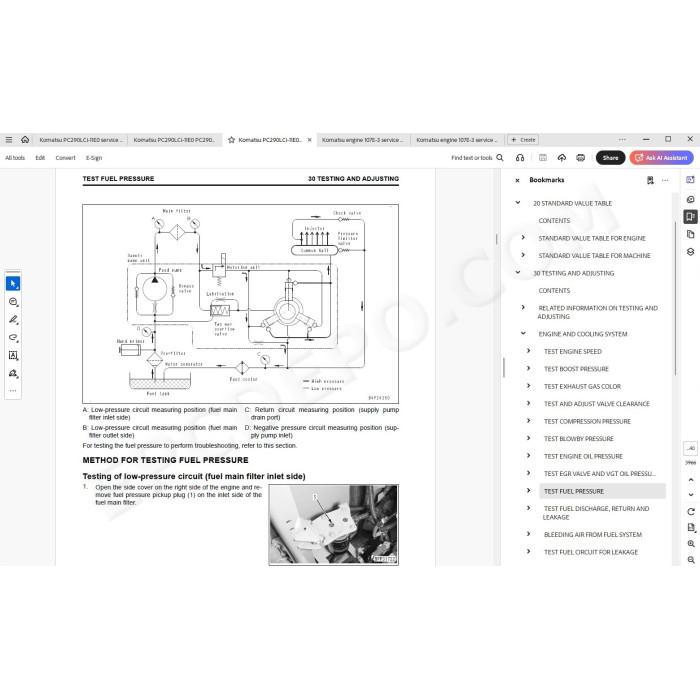The image size is (700, 700).
Task: Open Ask AI Assistant
Action: (662, 158)
